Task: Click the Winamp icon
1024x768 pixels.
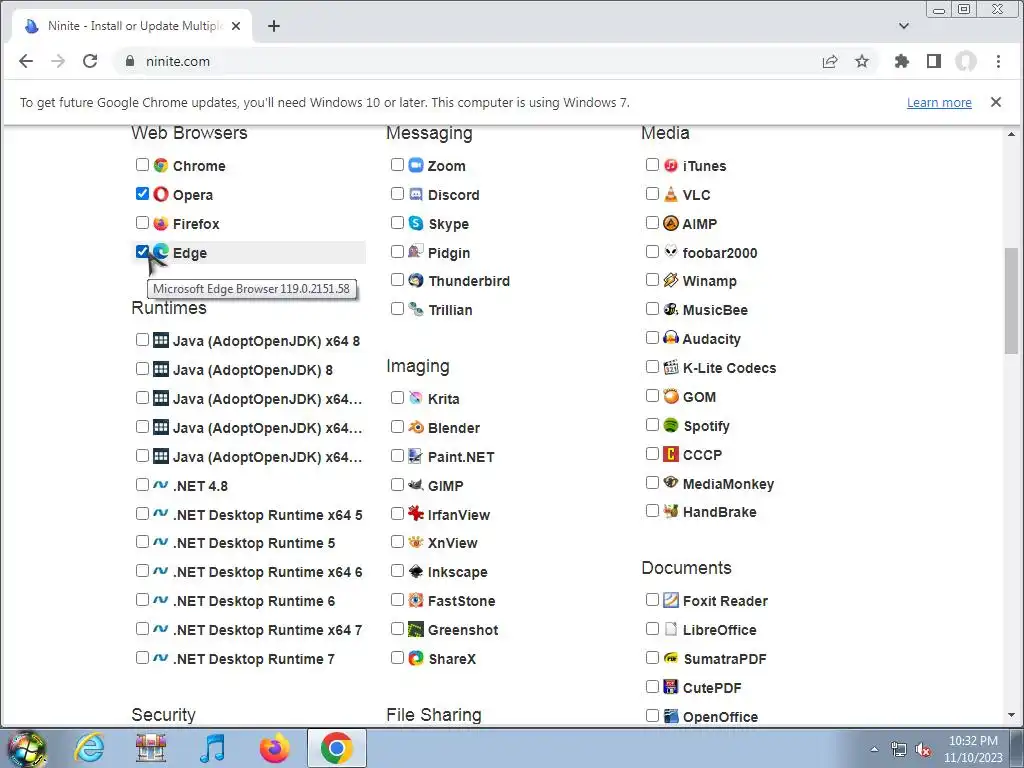Action: click(671, 280)
